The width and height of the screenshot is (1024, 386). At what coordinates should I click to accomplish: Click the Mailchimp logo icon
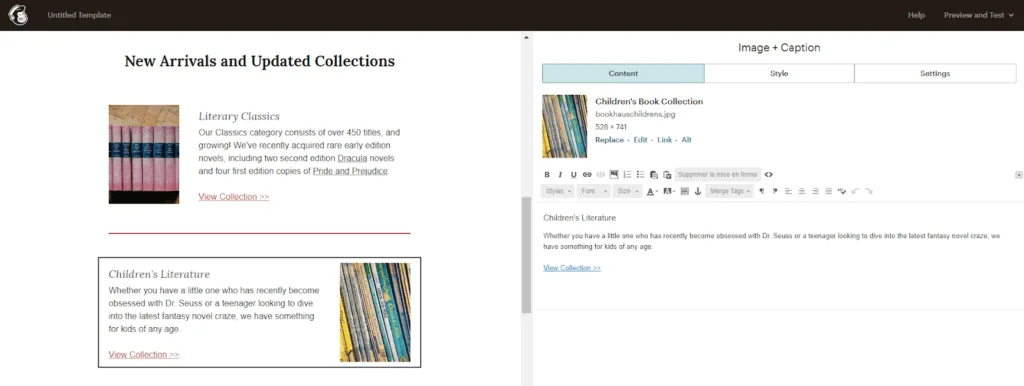[18, 15]
